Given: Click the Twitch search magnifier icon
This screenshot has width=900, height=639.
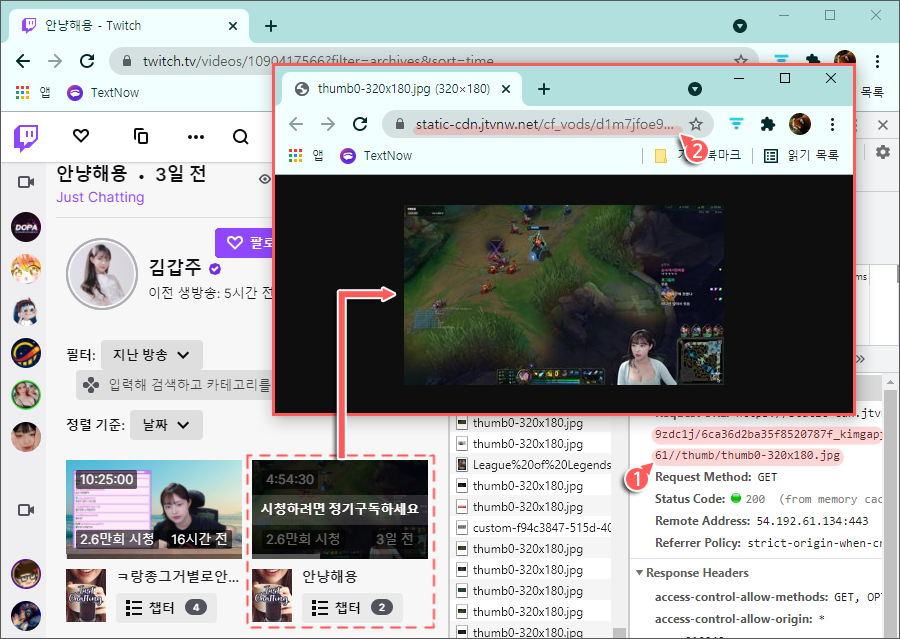Looking at the screenshot, I should [240, 137].
